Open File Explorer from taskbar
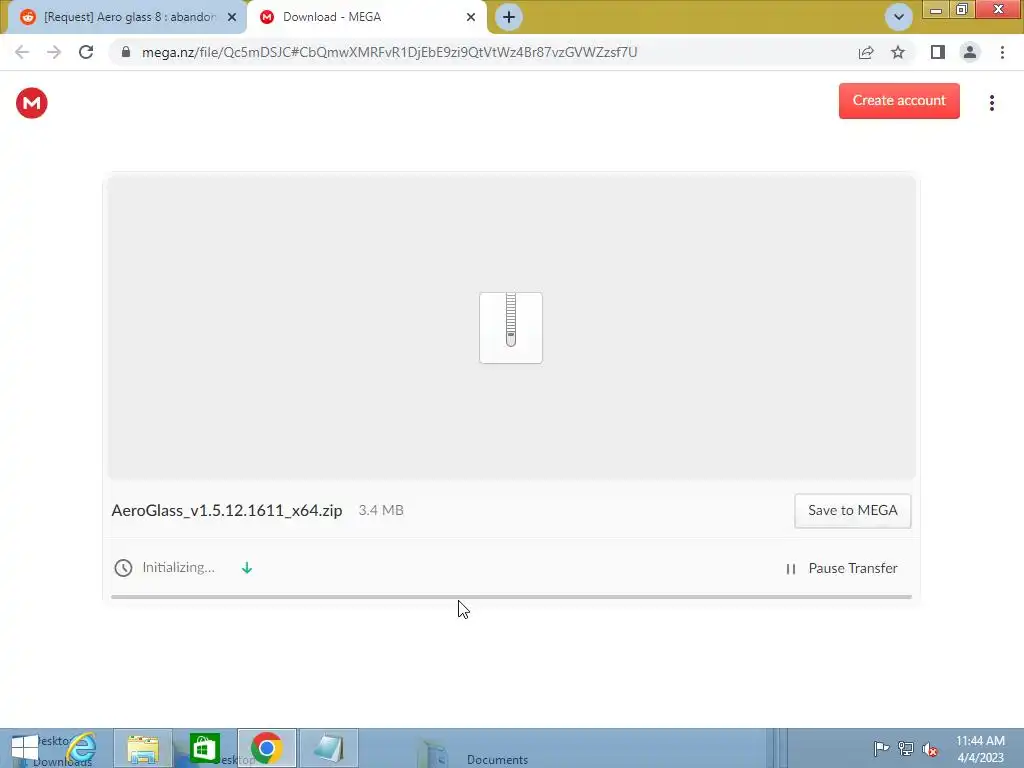Image resolution: width=1024 pixels, height=768 pixels. (x=143, y=748)
